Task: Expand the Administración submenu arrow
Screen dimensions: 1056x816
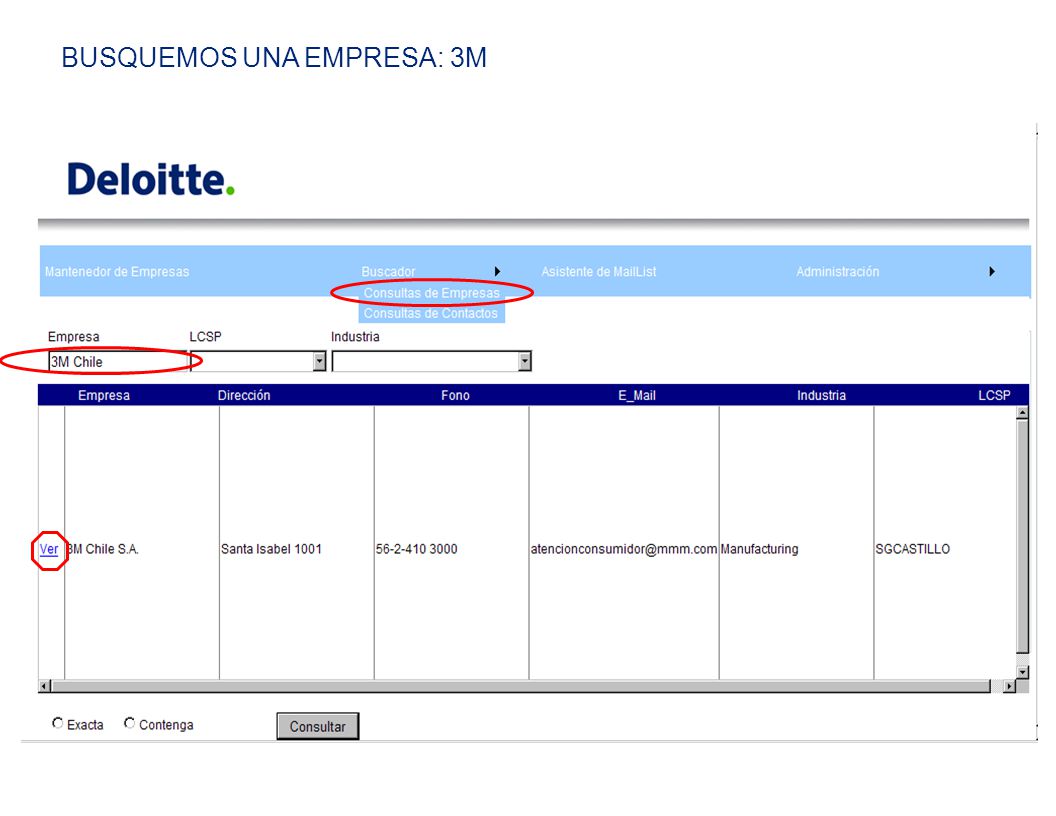Action: 992,271
